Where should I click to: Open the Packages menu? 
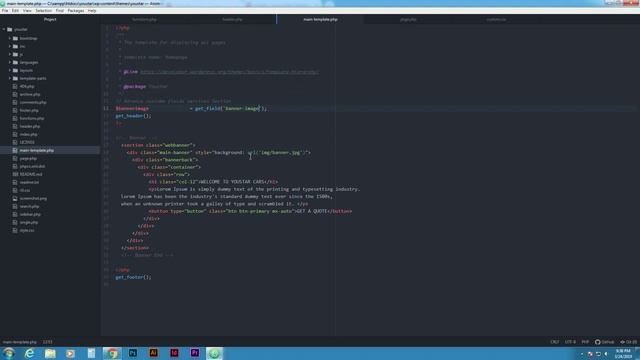coord(76,11)
